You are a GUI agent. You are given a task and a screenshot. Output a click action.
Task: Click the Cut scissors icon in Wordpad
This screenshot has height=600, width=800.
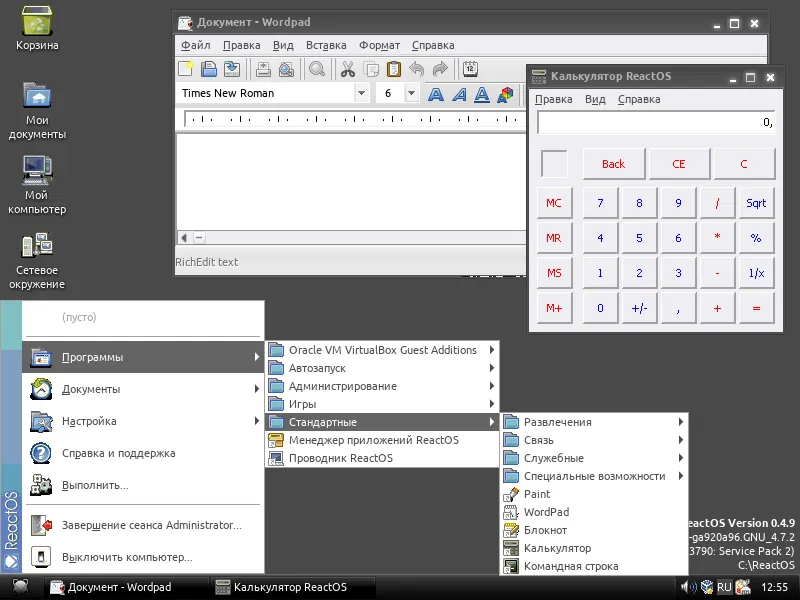tap(348, 68)
